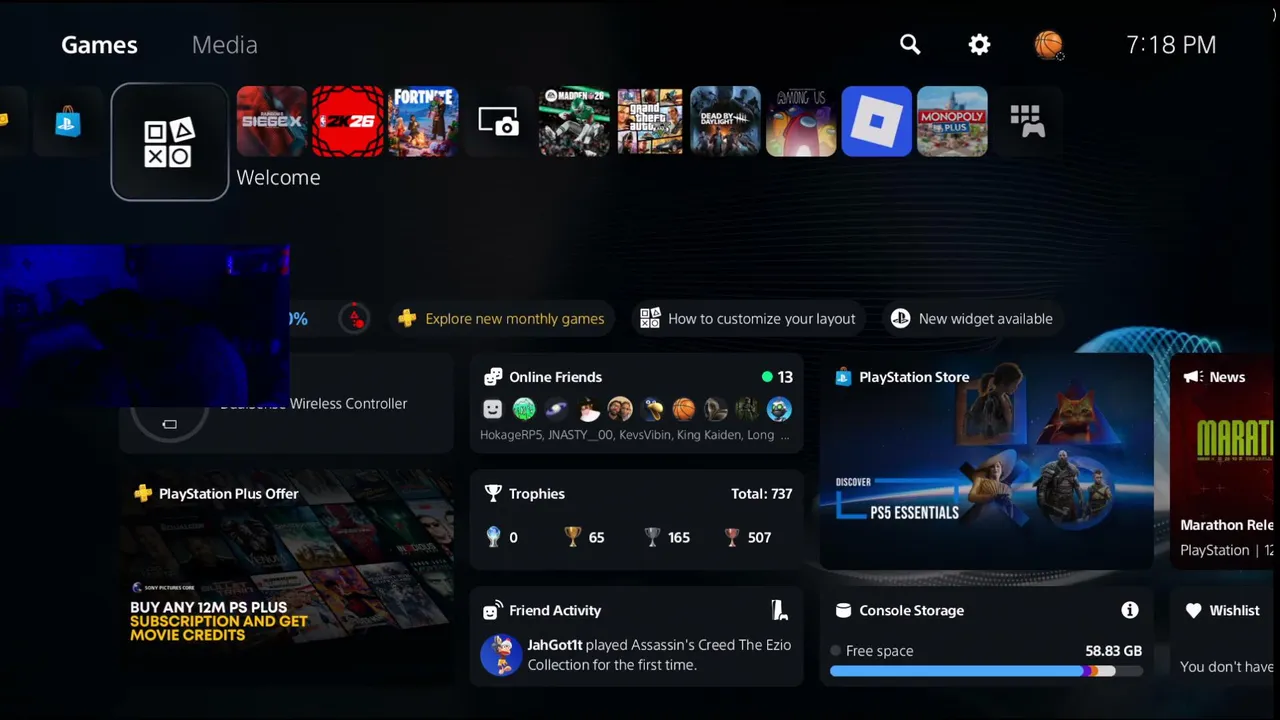This screenshot has width=1280, height=720.
Task: Launch Among Us game tile
Action: pyautogui.click(x=801, y=122)
